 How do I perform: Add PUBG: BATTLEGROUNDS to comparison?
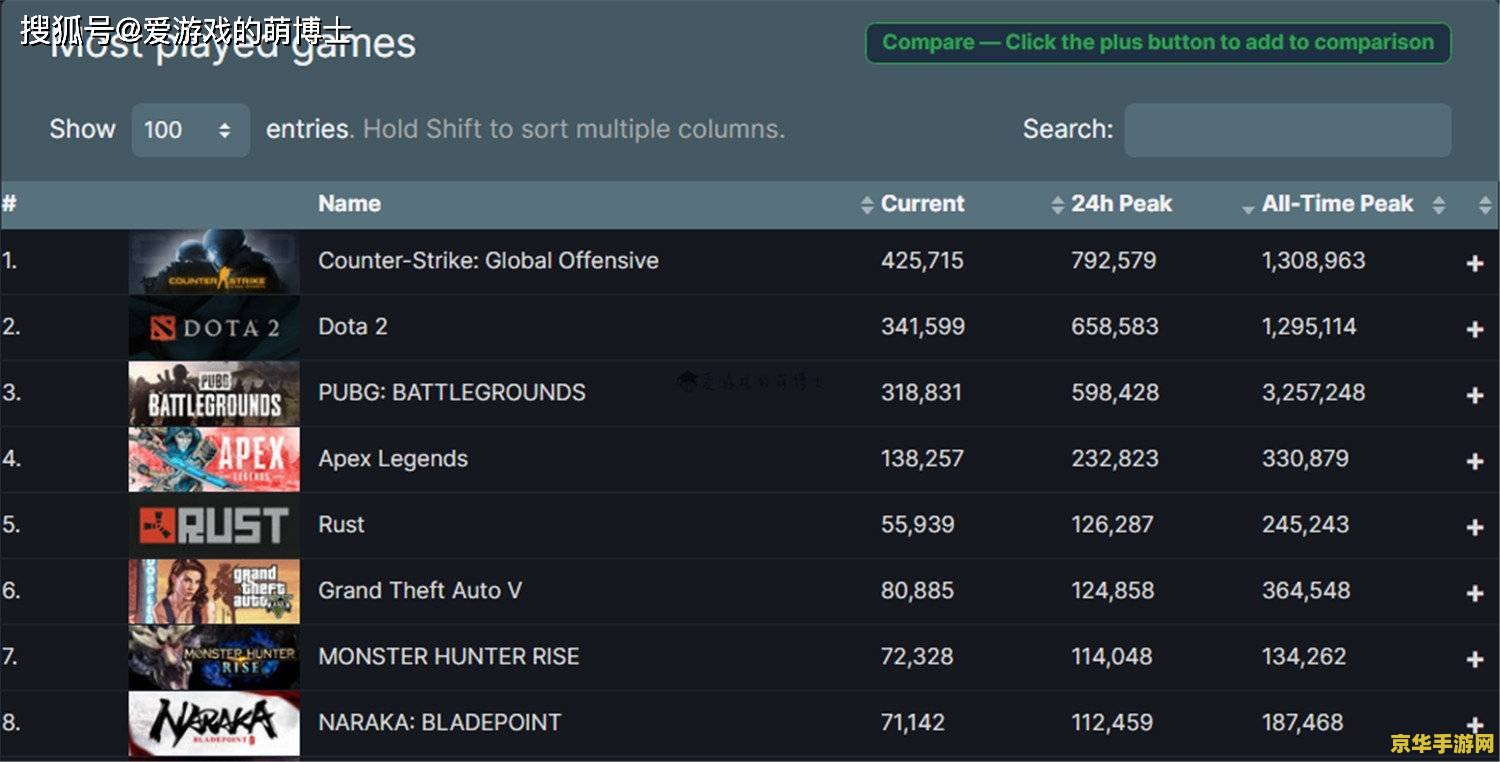pyautogui.click(x=1474, y=396)
